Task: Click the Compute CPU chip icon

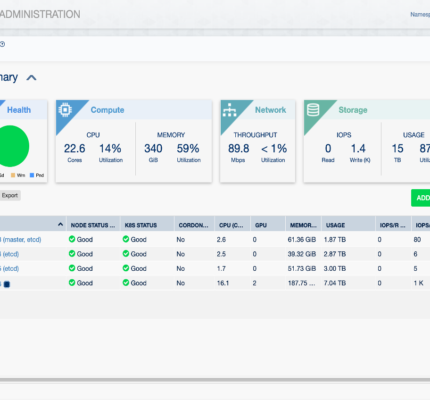Action: [x=65, y=110]
